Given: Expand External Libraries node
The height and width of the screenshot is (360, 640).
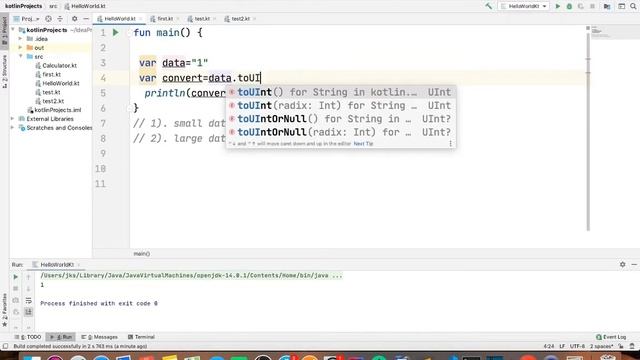Looking at the screenshot, I should coord(13,119).
